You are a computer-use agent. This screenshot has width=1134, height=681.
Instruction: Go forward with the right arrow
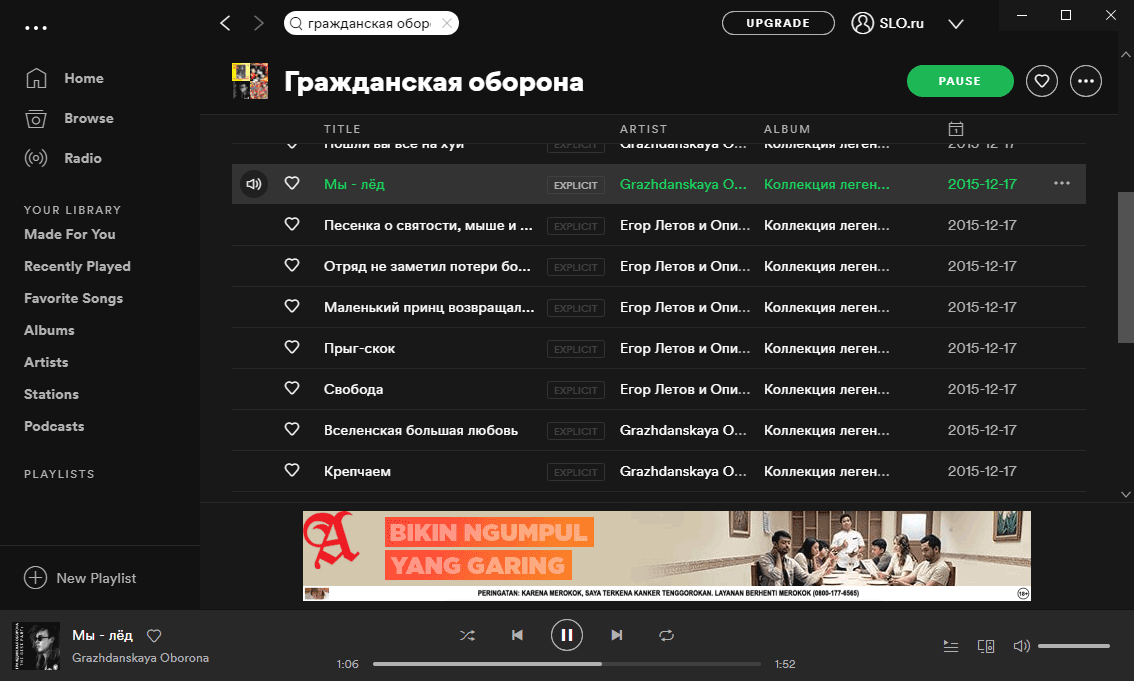[x=259, y=23]
